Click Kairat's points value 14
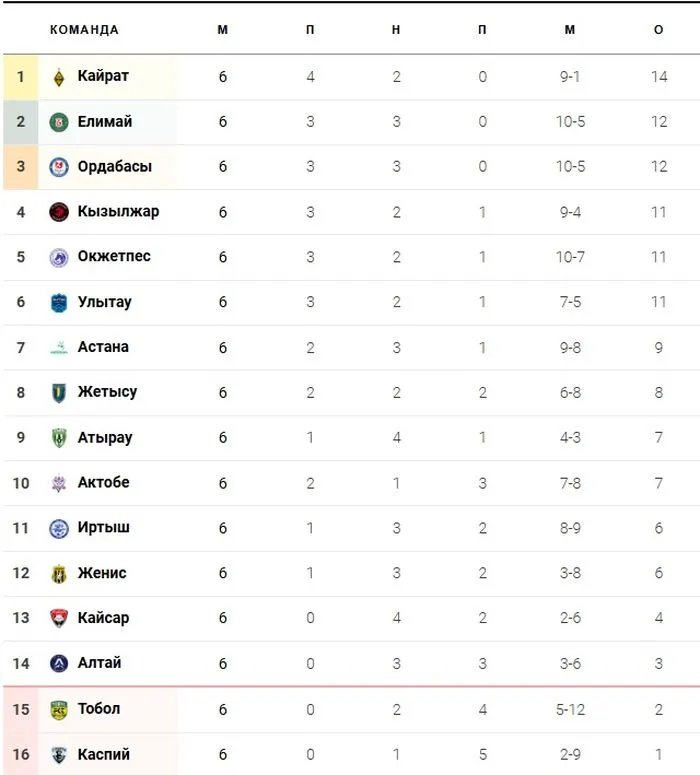 (658, 77)
